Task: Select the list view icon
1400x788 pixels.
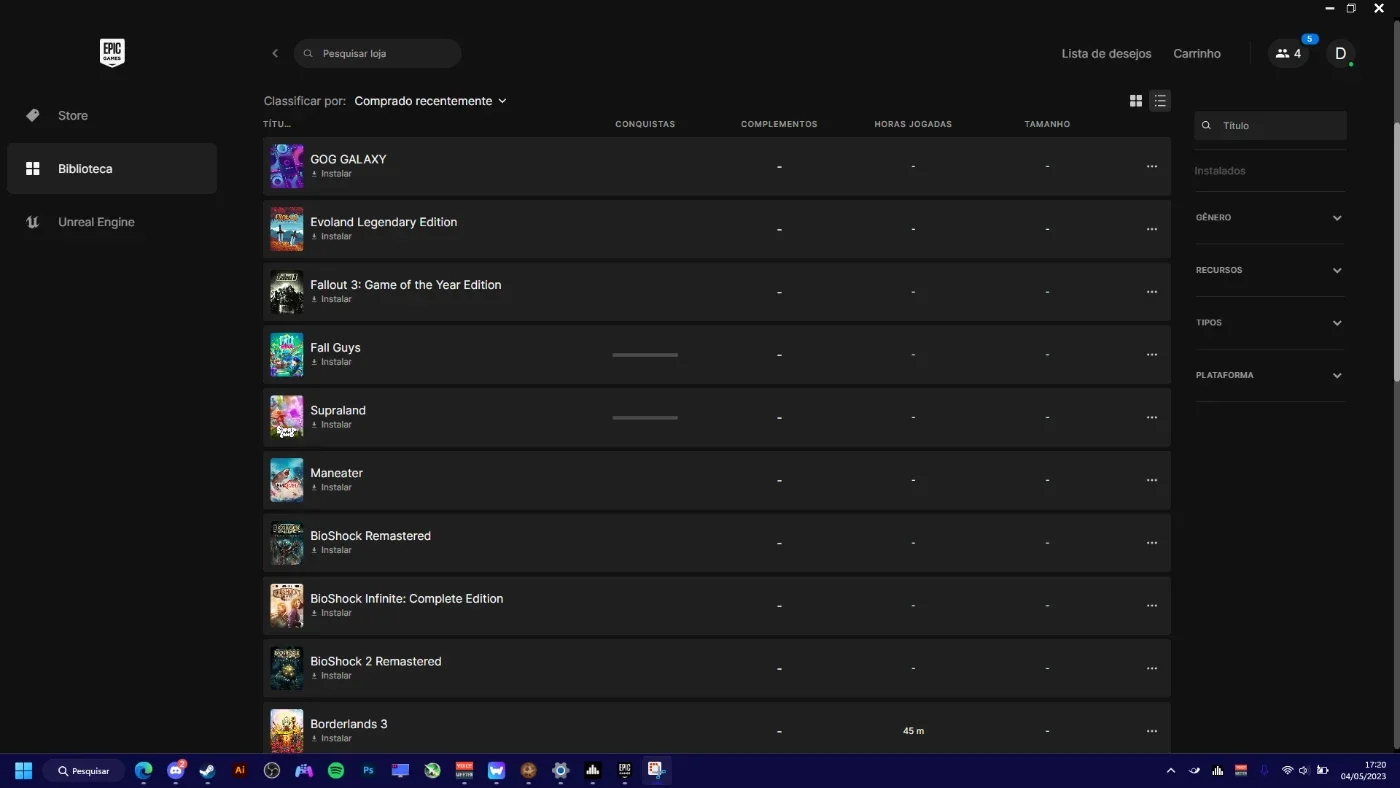Action: tap(1159, 101)
